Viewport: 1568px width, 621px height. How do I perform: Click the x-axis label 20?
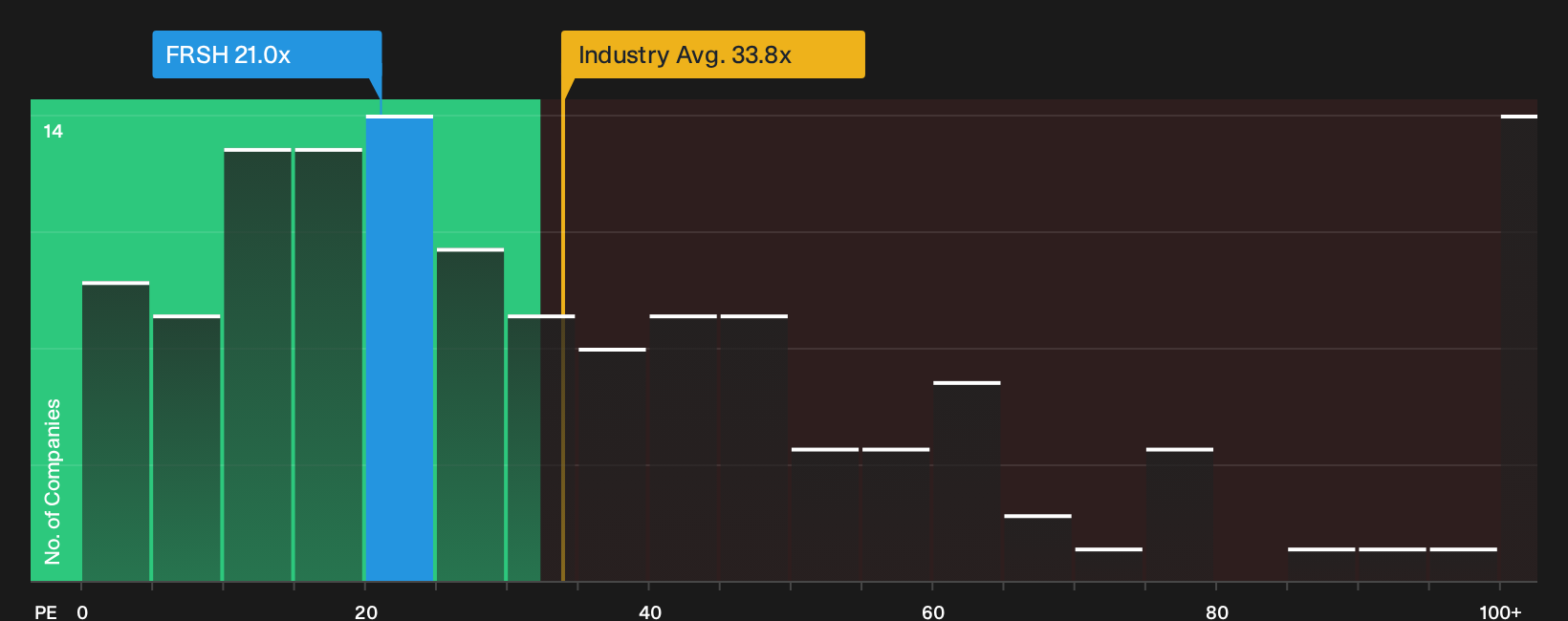(365, 611)
